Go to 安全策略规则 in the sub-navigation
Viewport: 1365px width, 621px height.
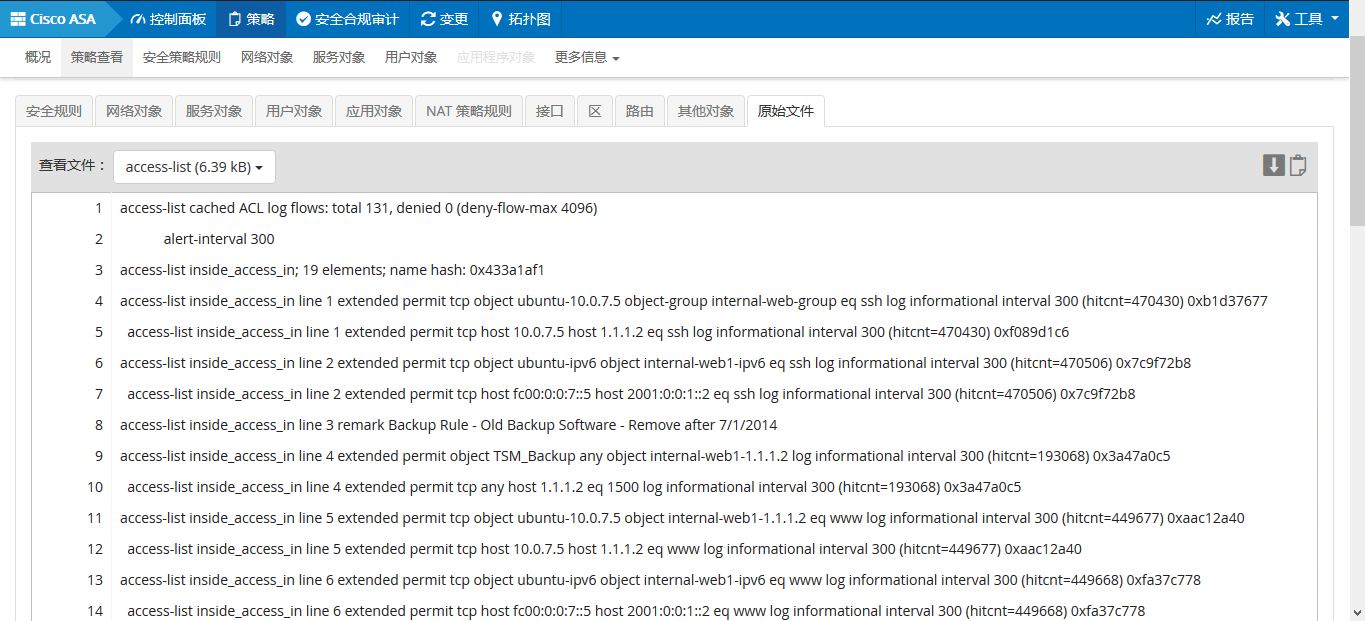tap(181, 58)
